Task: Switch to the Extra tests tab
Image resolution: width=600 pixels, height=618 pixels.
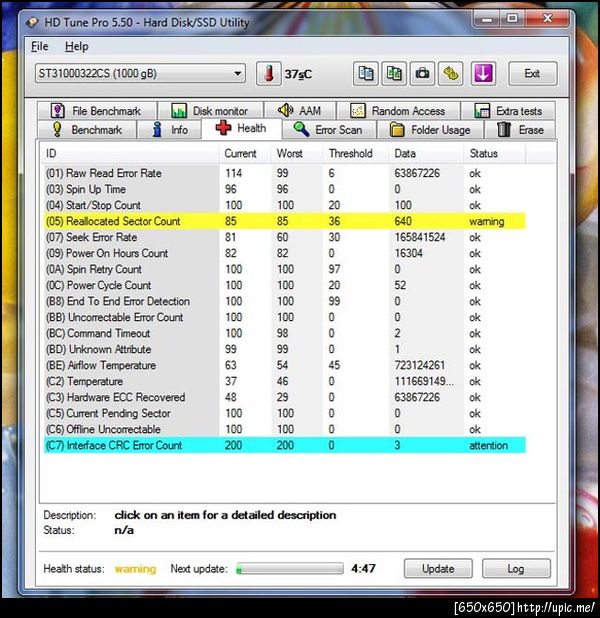Action: coord(509,111)
